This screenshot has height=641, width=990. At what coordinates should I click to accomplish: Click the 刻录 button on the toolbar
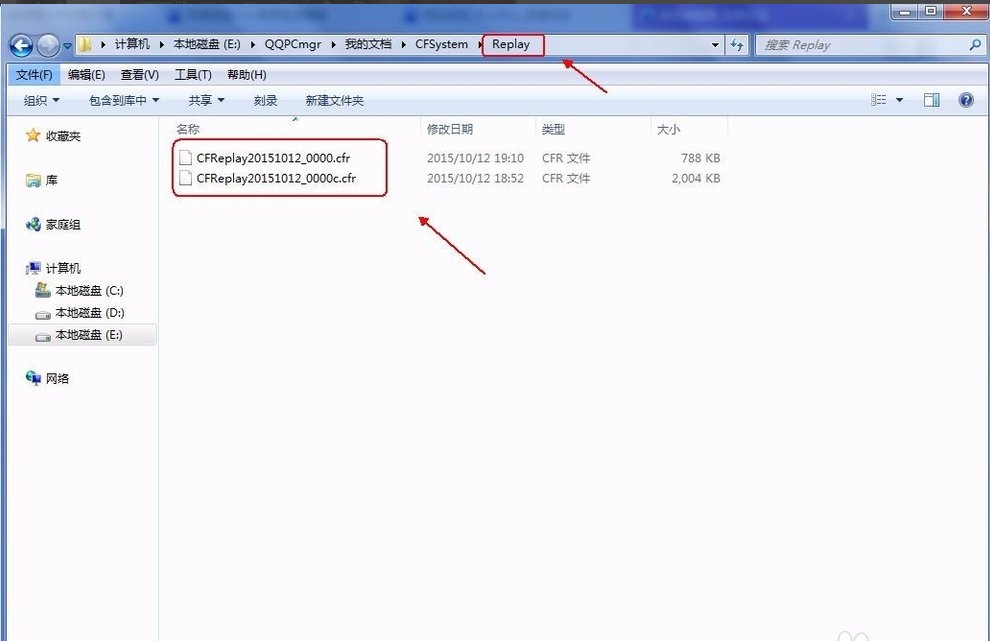pyautogui.click(x=265, y=100)
